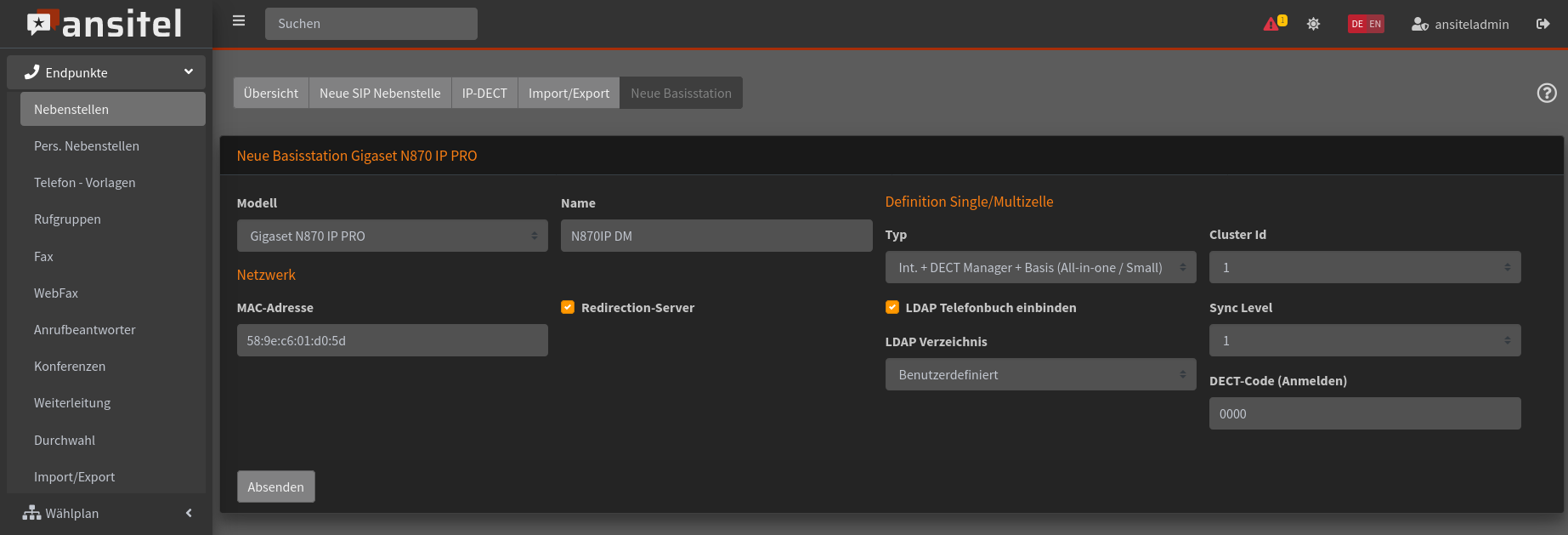
Task: Switch to the IP-DECT tab
Action: click(x=484, y=94)
